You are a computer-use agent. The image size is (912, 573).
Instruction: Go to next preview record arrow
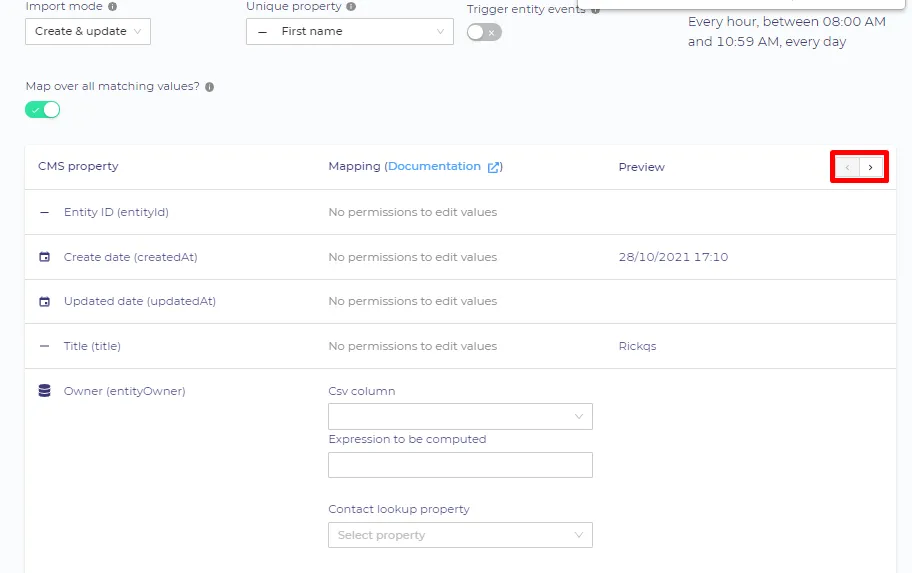pos(871,168)
